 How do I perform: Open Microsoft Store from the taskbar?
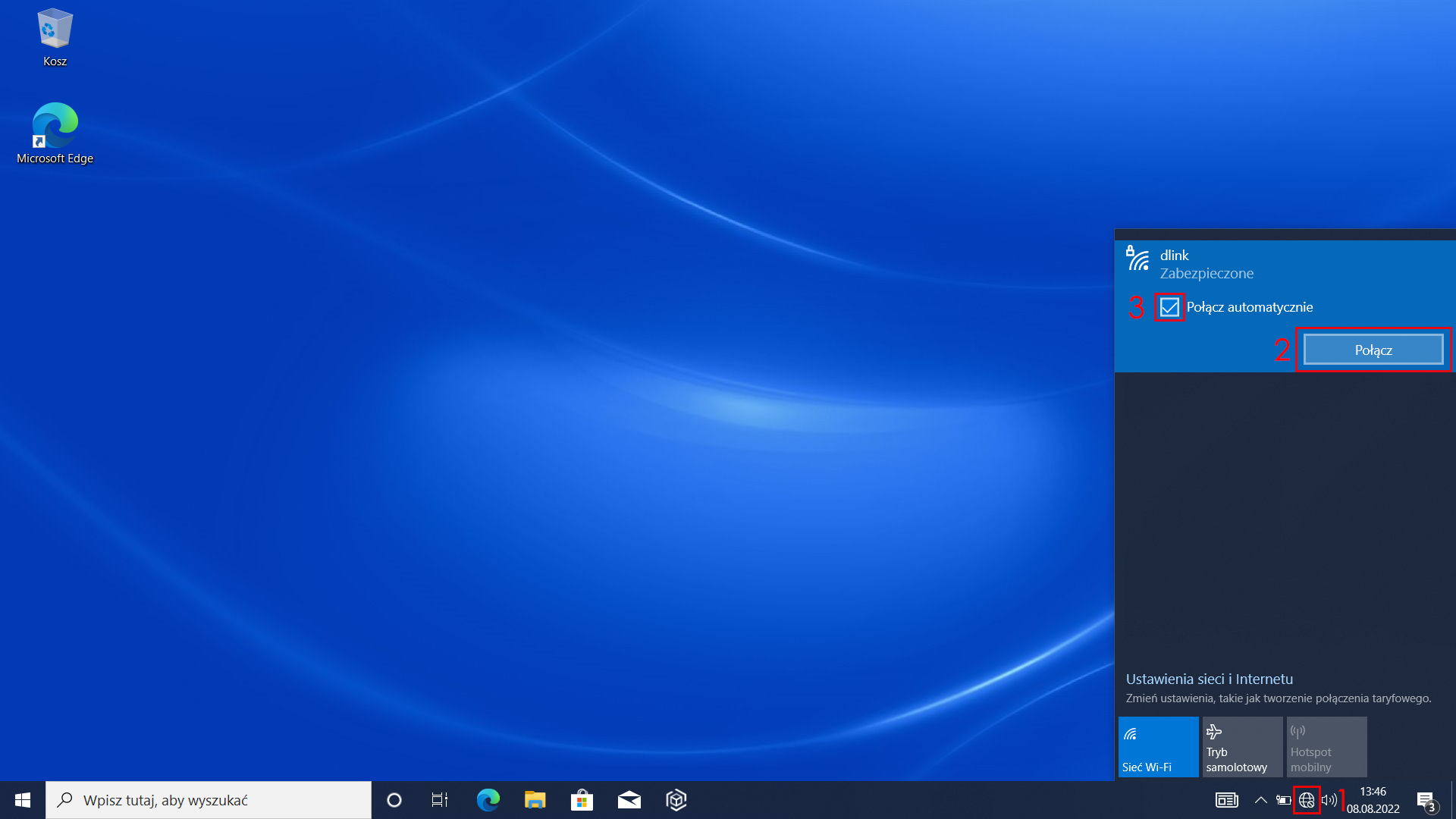[x=582, y=800]
